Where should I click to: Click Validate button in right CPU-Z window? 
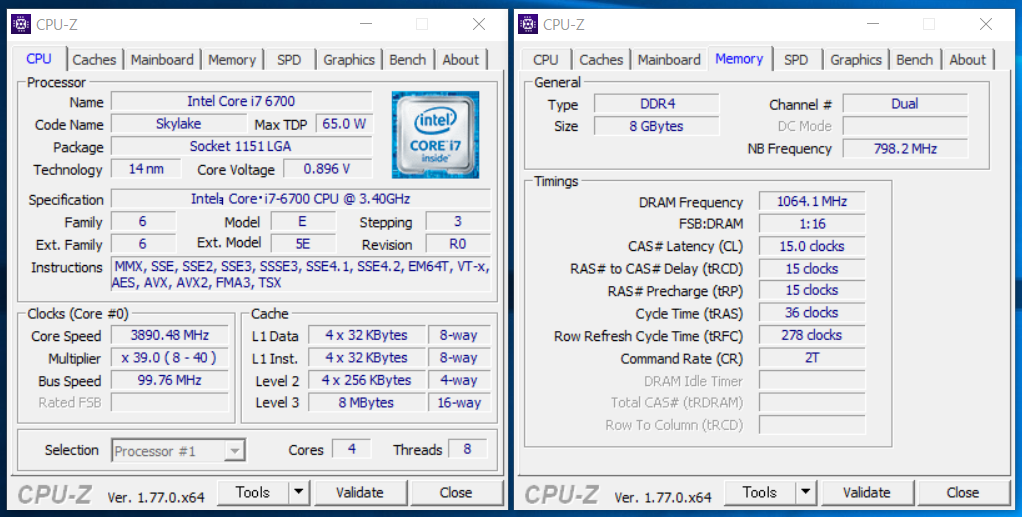(867, 492)
